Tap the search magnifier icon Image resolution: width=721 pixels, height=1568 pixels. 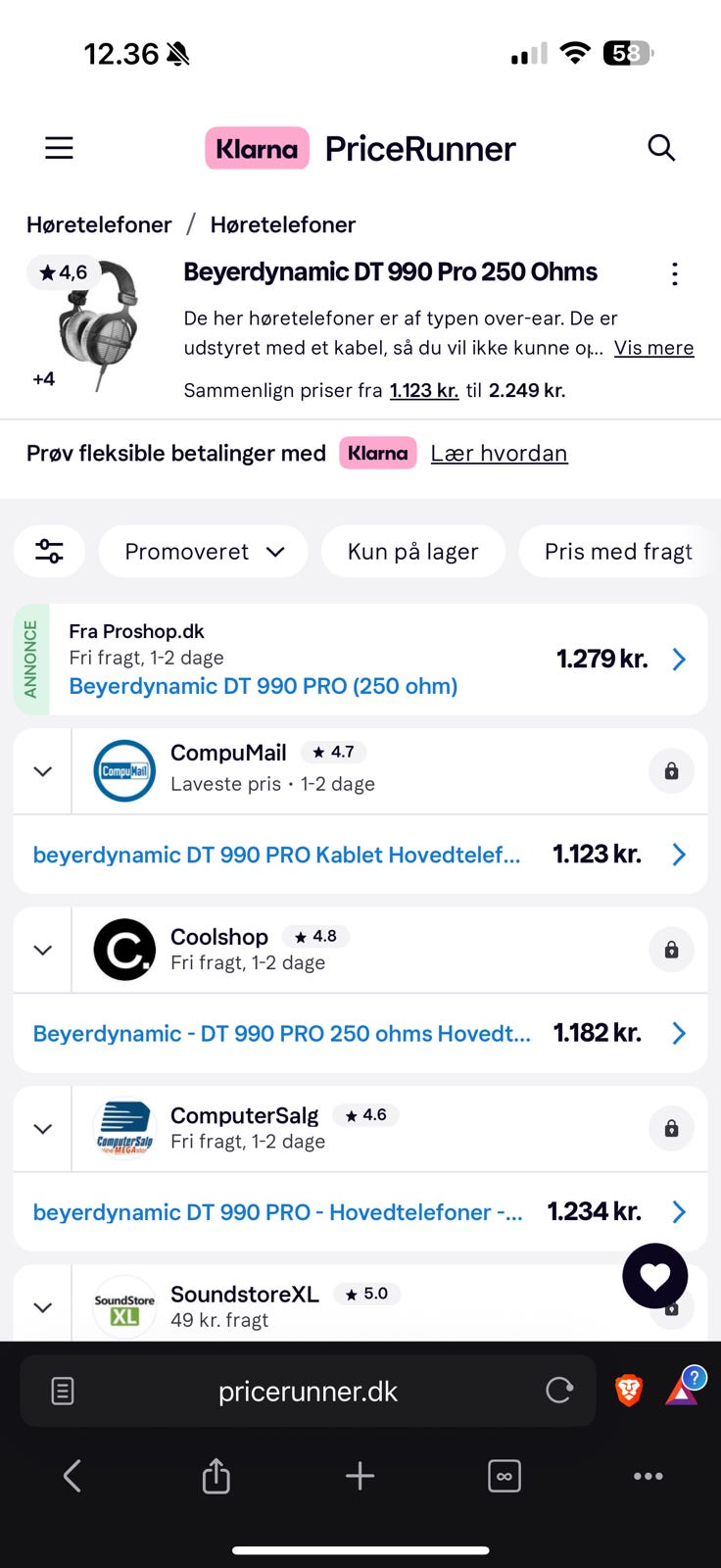pos(661,148)
